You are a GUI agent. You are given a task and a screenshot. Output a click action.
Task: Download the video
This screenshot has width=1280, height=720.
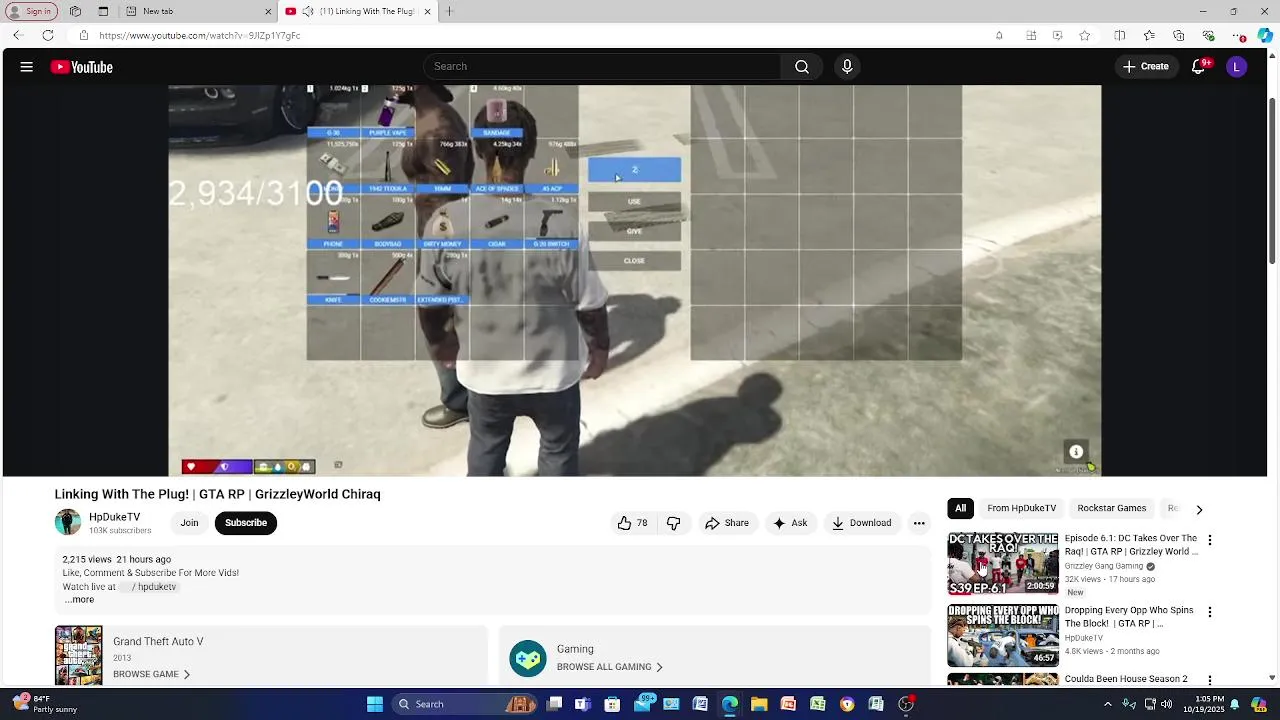coord(861,523)
